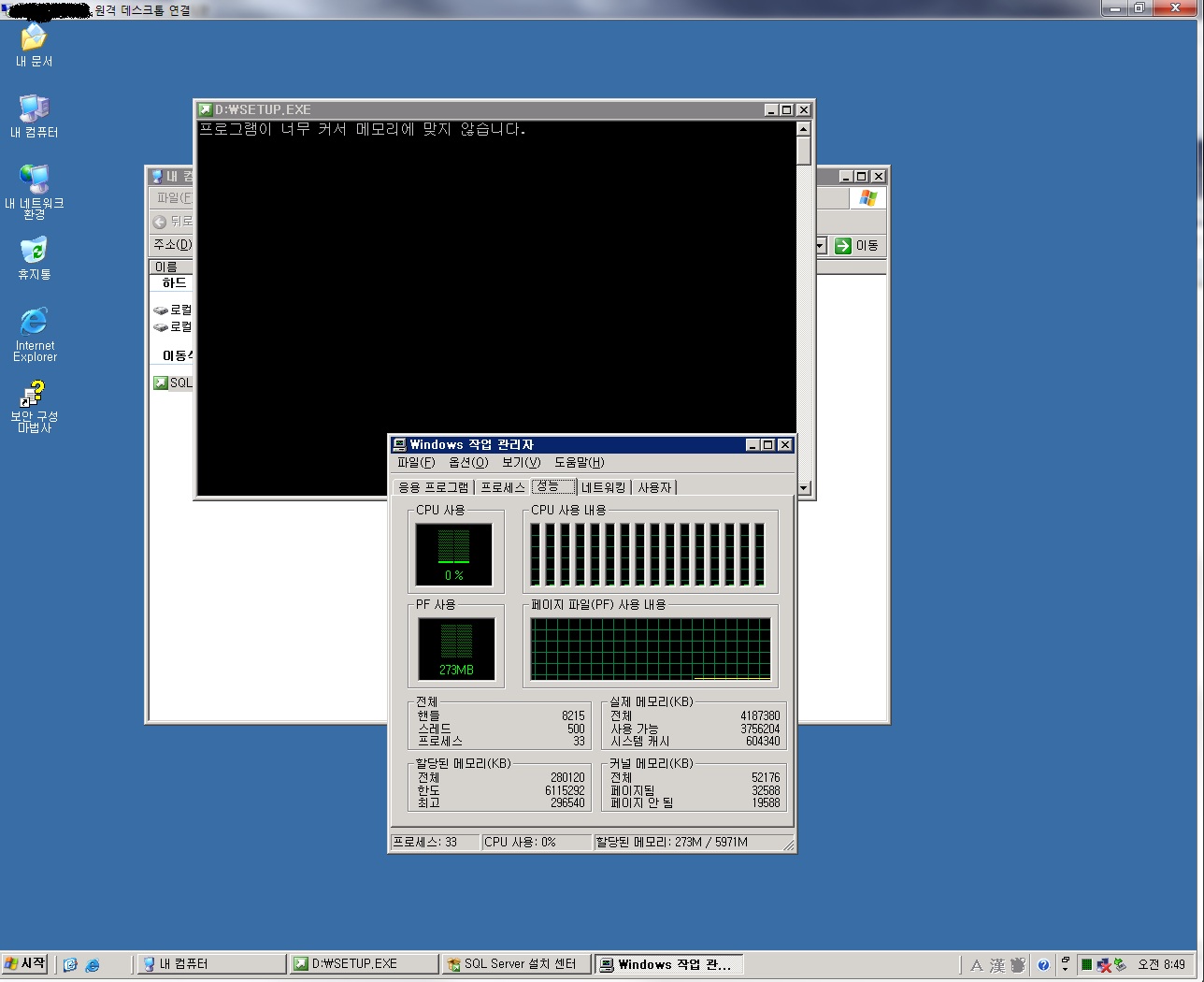
Task: Click the physical memory 전체 value 4187380
Action: coord(760,715)
